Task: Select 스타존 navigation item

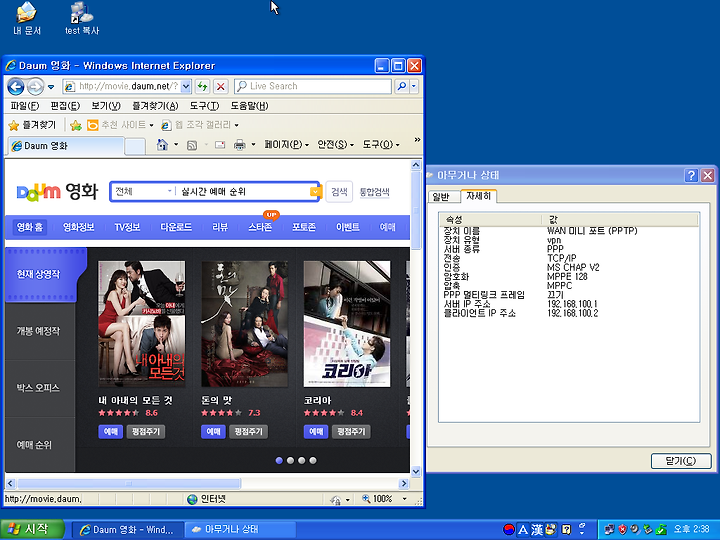Action: pos(260,227)
